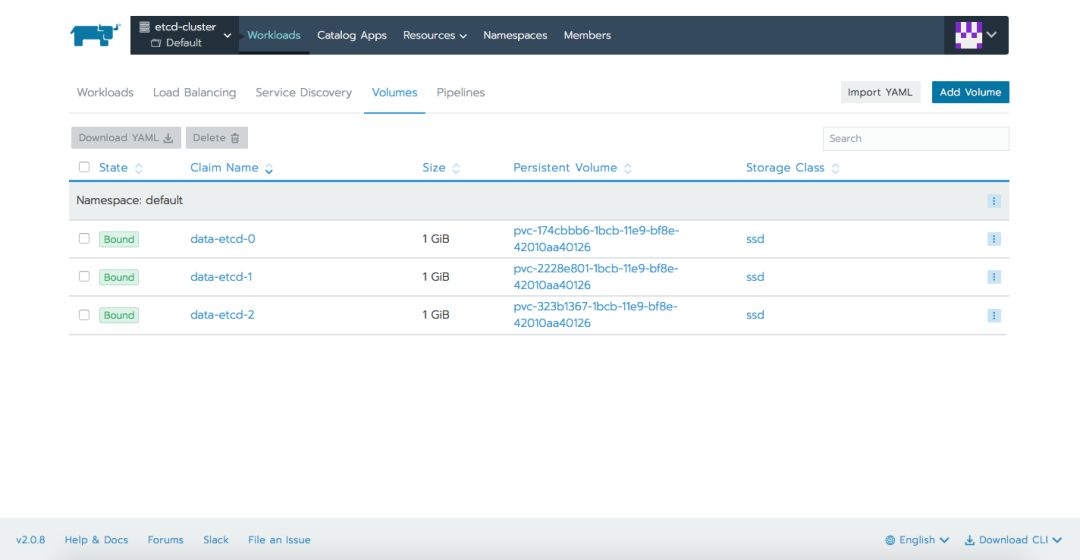This screenshot has width=1080, height=560.
Task: Open actions menu for data-etcd-0 row
Action: [993, 239]
